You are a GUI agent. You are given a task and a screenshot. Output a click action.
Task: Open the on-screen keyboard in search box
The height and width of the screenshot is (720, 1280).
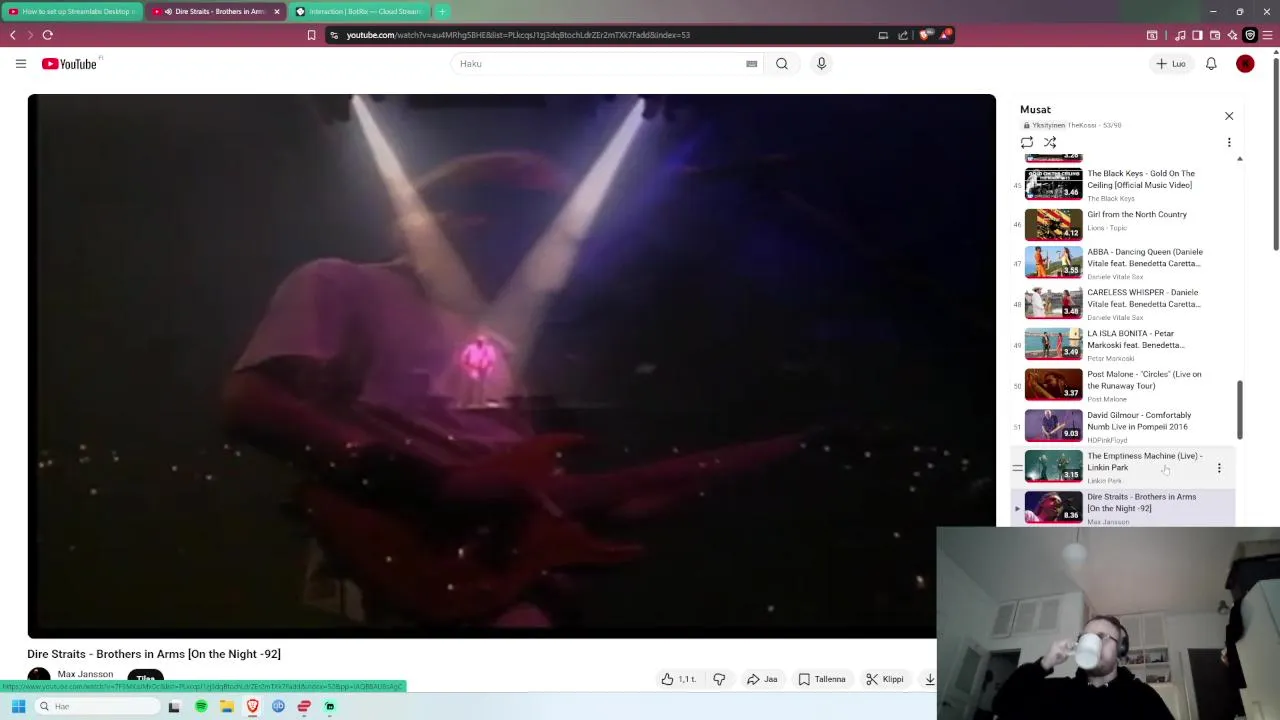[751, 64]
